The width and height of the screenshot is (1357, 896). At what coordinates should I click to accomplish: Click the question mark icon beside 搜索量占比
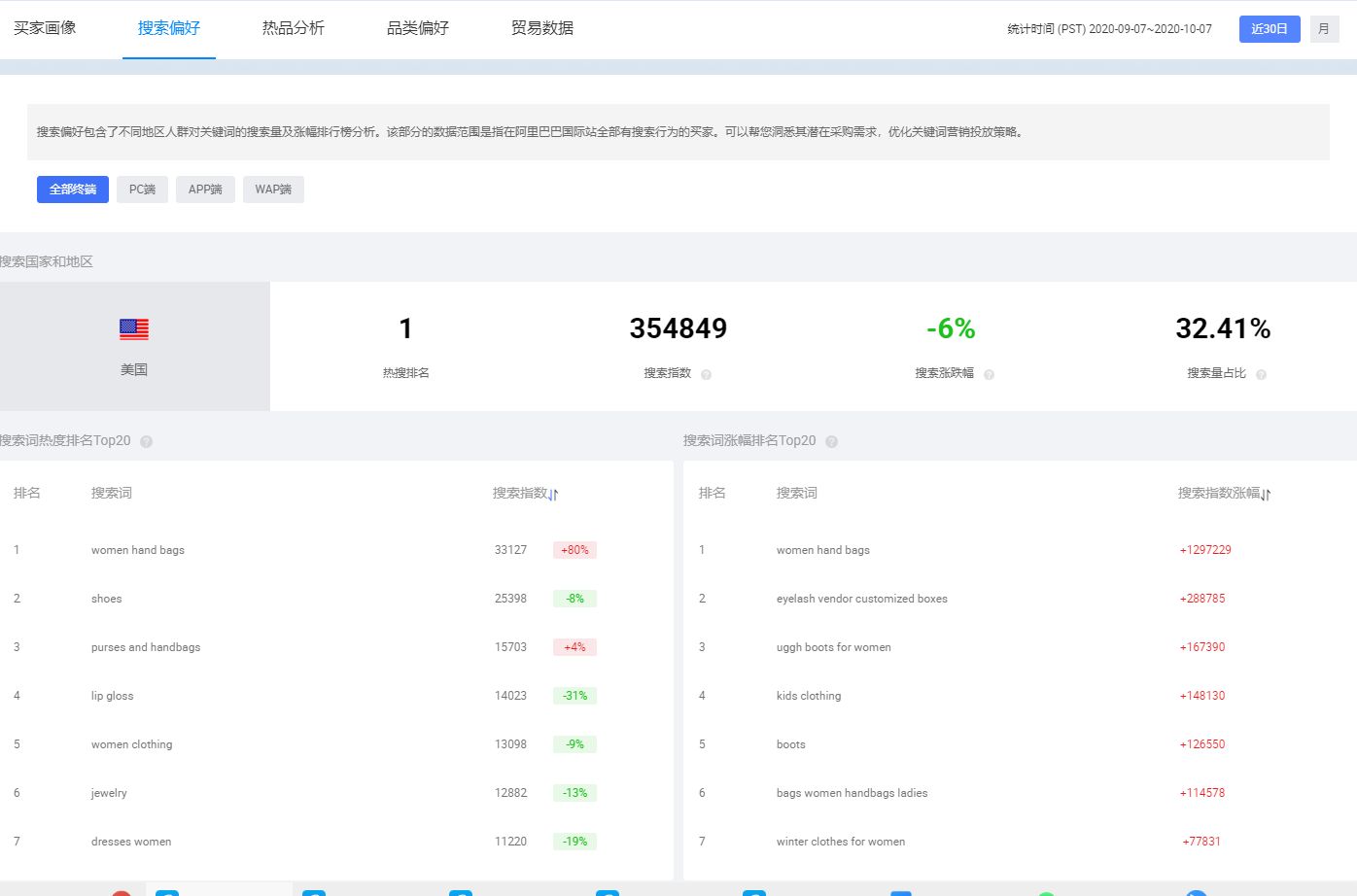1261,374
